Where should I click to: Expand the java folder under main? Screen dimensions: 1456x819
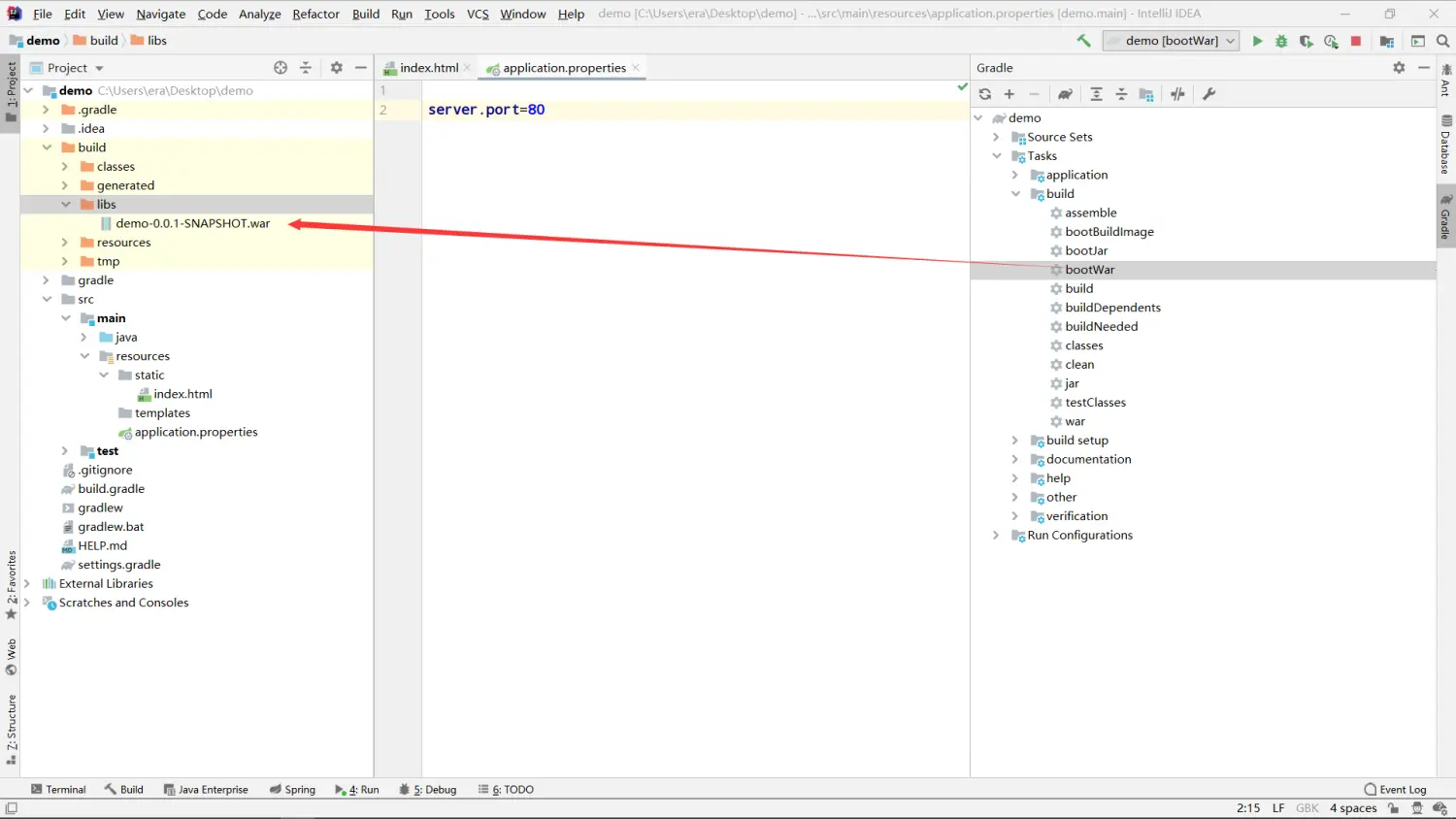point(84,338)
